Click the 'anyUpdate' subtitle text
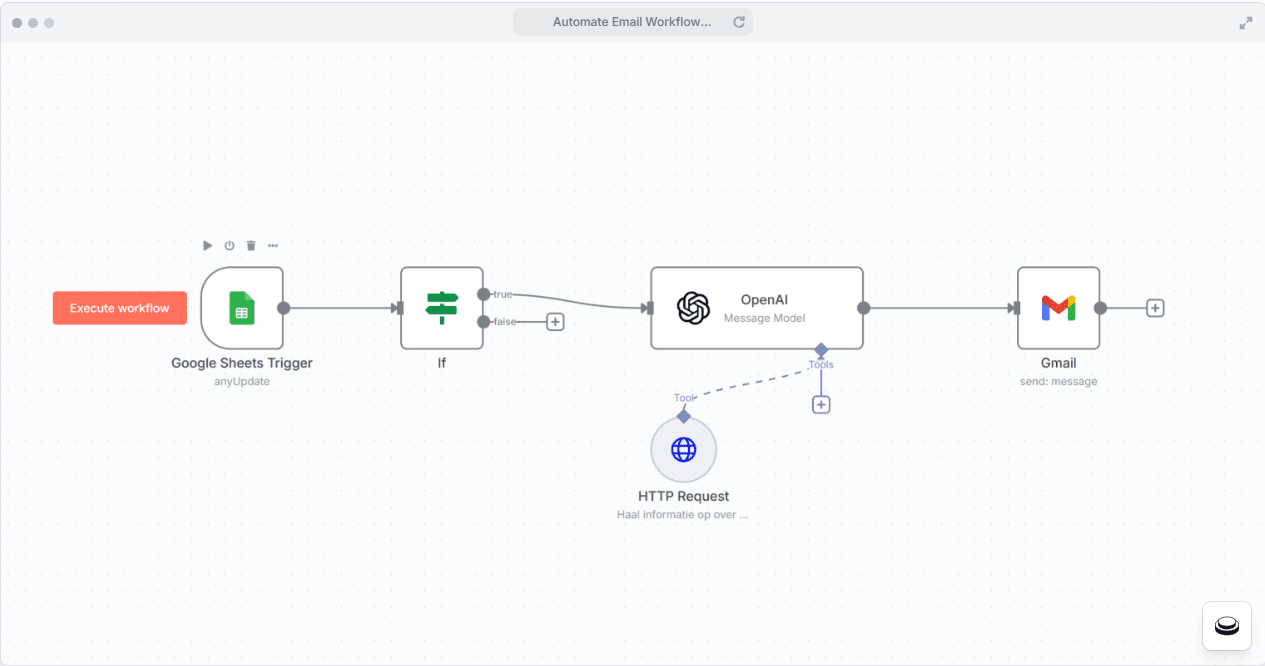The image size is (1265, 666). coord(242,381)
